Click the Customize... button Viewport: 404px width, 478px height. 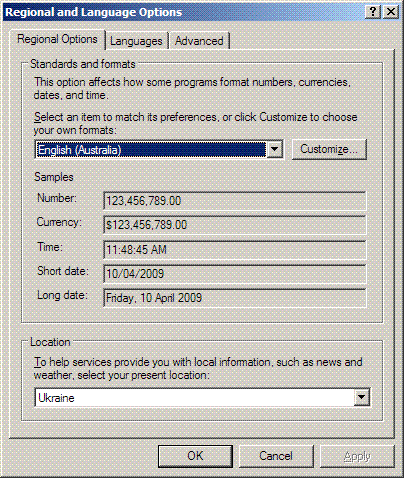[x=329, y=149]
